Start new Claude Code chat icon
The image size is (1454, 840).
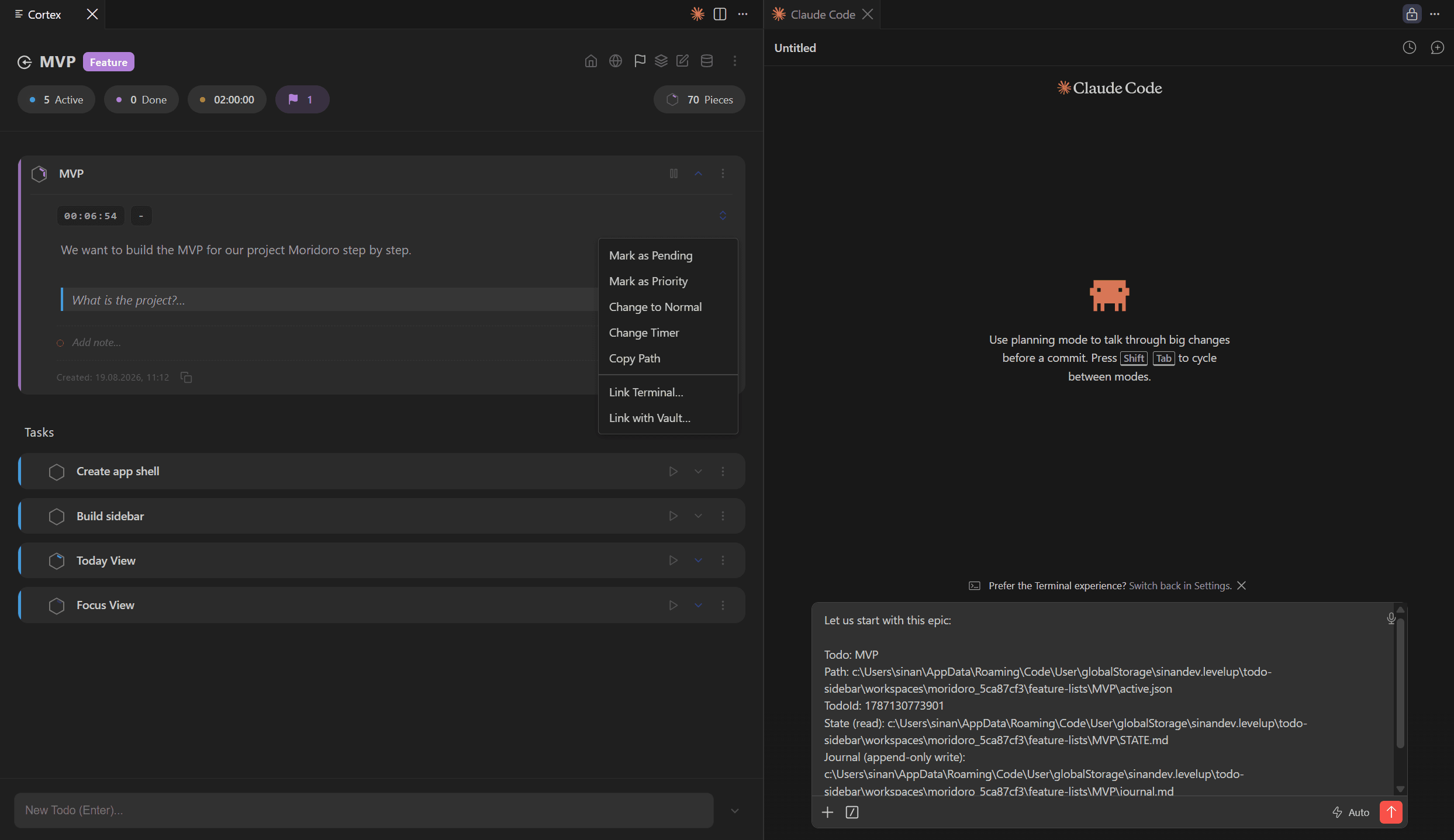pos(1438,47)
